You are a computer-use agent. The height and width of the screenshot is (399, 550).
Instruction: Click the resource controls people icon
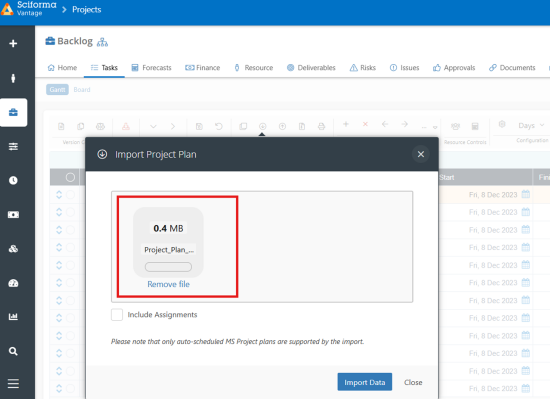pyautogui.click(x=455, y=126)
